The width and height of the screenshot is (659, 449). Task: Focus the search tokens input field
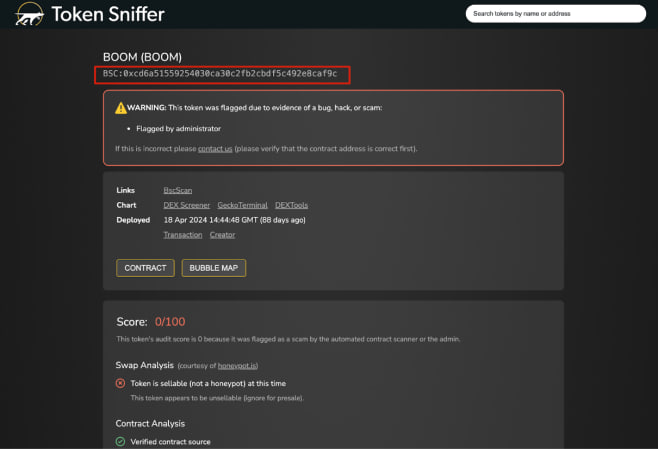pos(556,14)
